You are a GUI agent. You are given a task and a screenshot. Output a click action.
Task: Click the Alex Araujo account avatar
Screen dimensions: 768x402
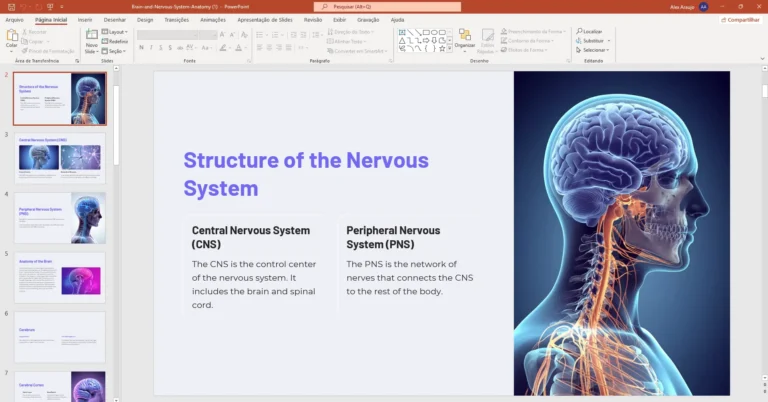point(704,7)
